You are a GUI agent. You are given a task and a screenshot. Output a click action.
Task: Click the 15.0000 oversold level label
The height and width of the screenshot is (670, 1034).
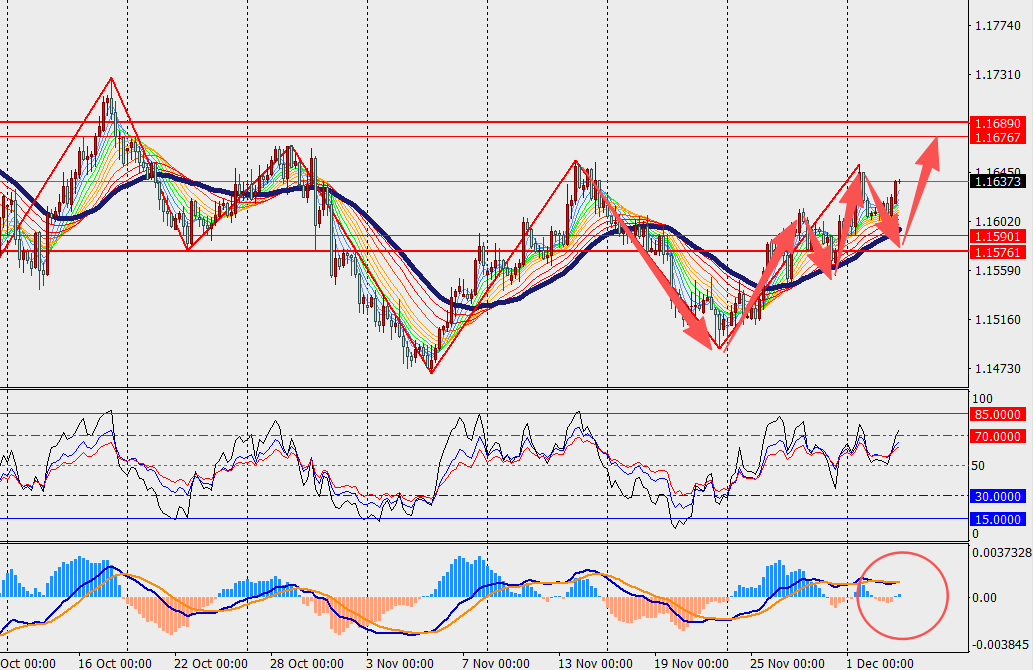pyautogui.click(x=999, y=519)
